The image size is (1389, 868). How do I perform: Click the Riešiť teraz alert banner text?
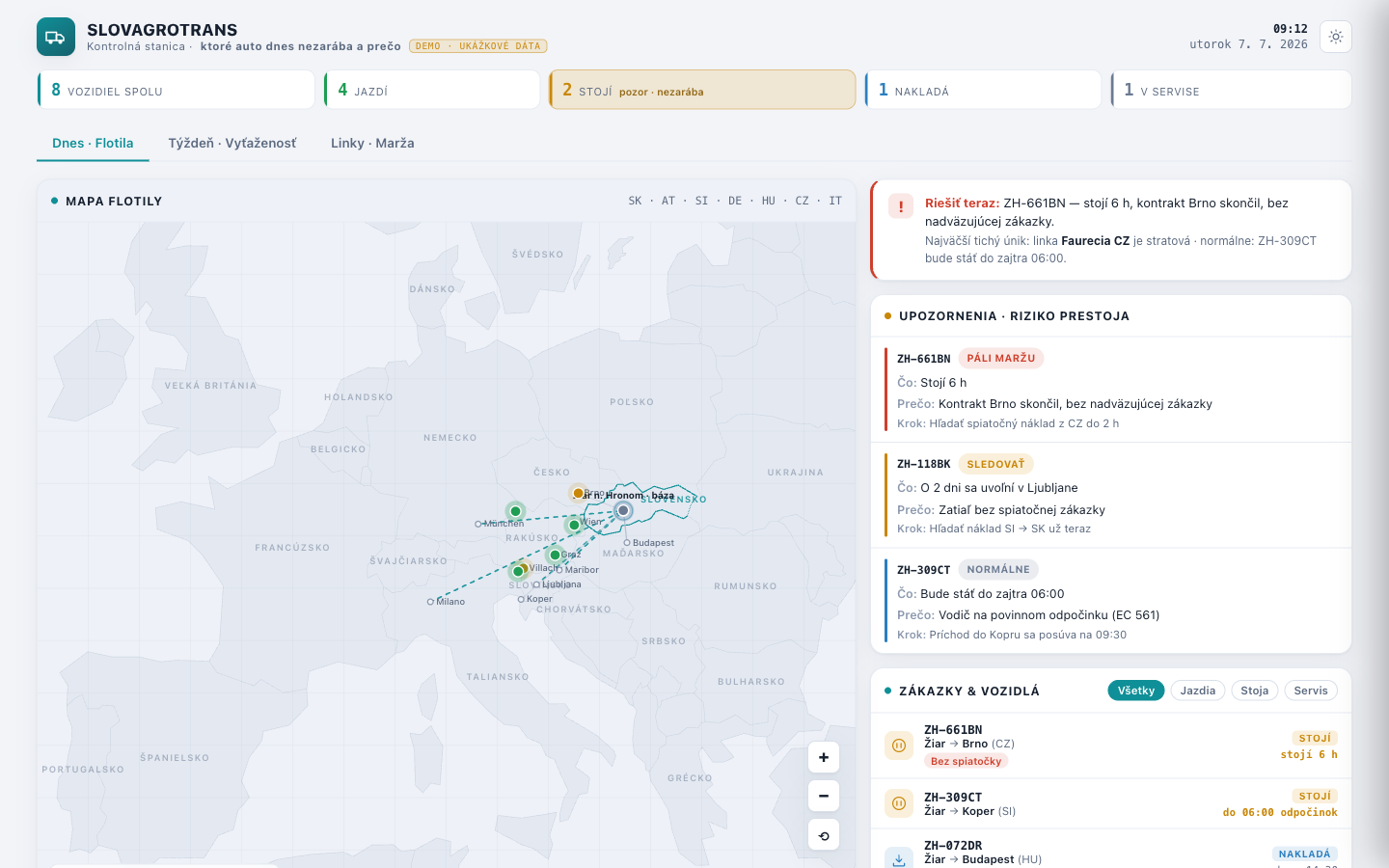pyautogui.click(x=1106, y=212)
